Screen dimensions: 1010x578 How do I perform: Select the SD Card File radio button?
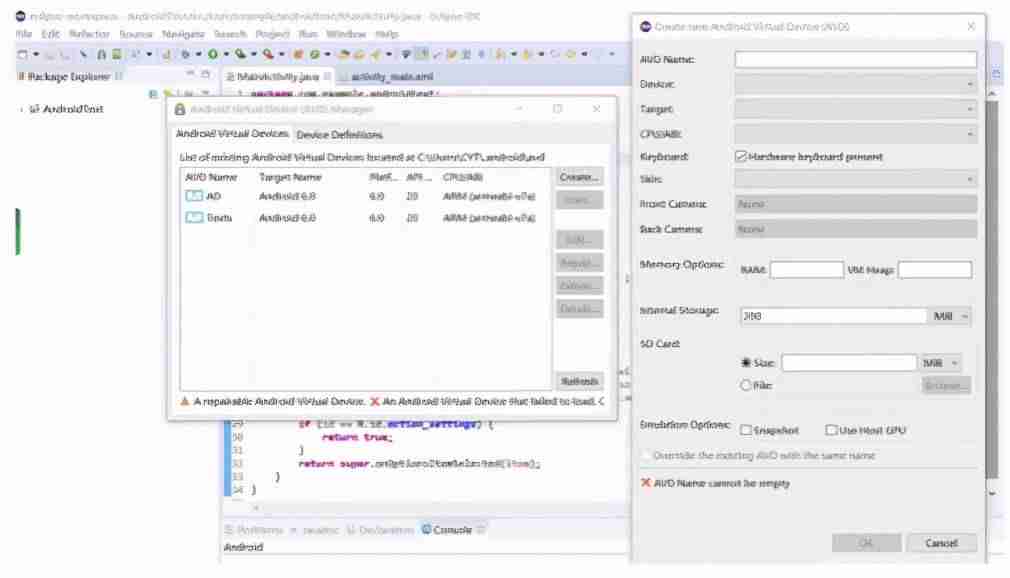pos(746,385)
